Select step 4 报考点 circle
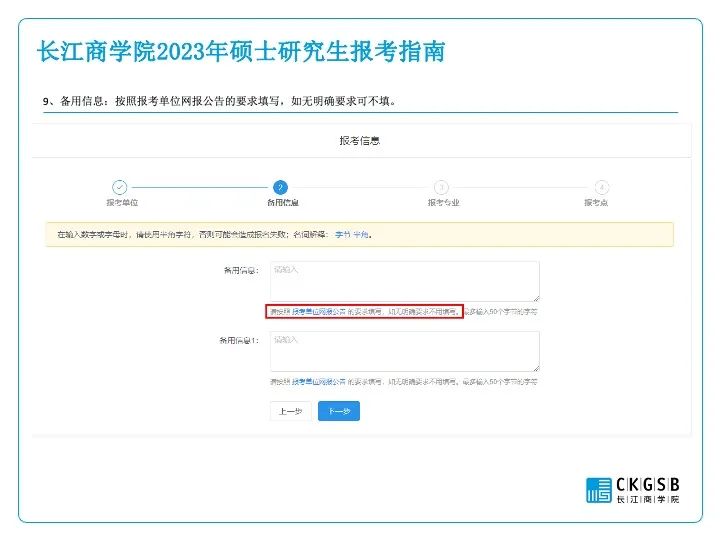This screenshot has height=540, width=720. click(602, 187)
